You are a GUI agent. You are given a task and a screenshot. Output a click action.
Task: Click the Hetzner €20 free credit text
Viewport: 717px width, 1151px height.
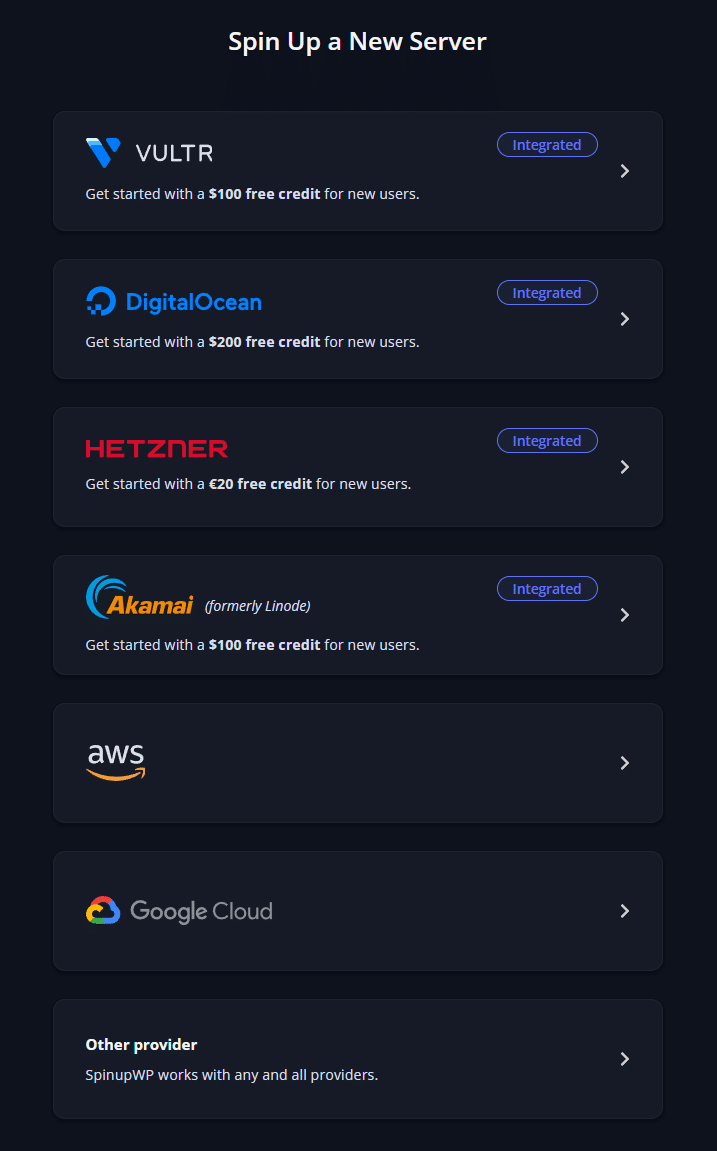(x=261, y=484)
